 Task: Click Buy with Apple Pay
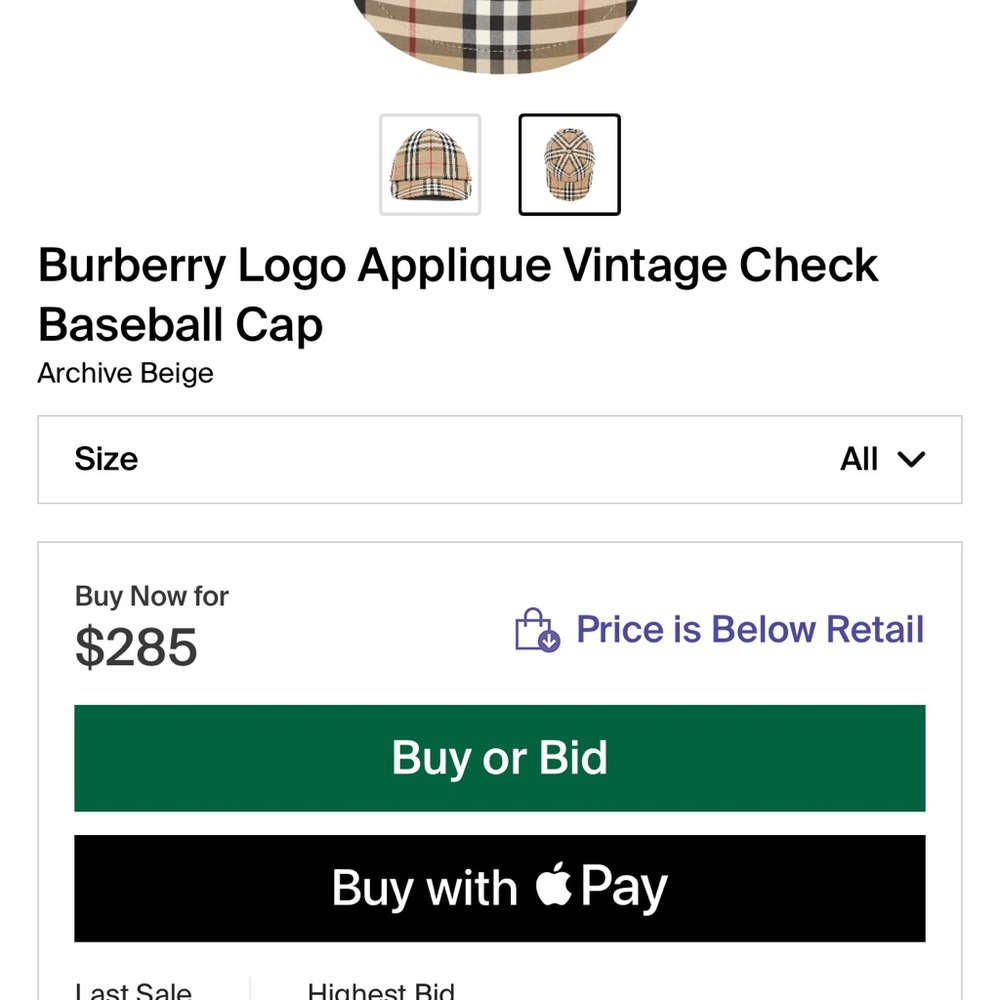pyautogui.click(x=500, y=886)
